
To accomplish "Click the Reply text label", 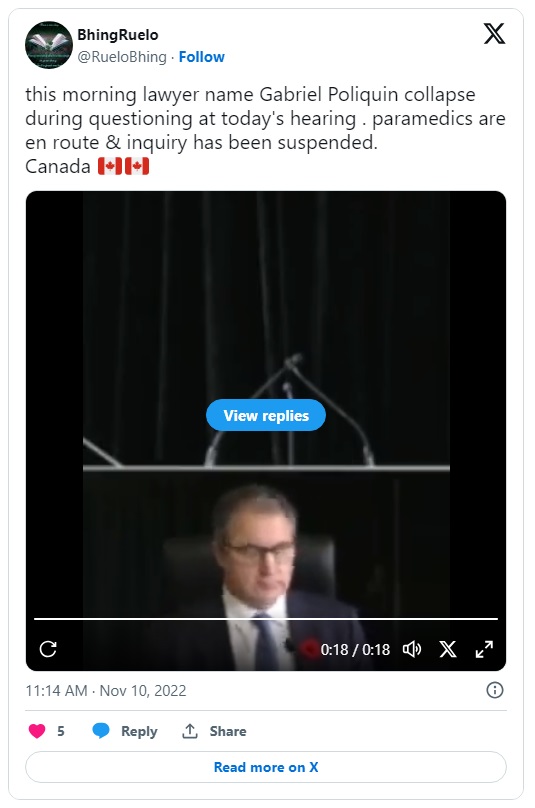I will (x=139, y=731).
